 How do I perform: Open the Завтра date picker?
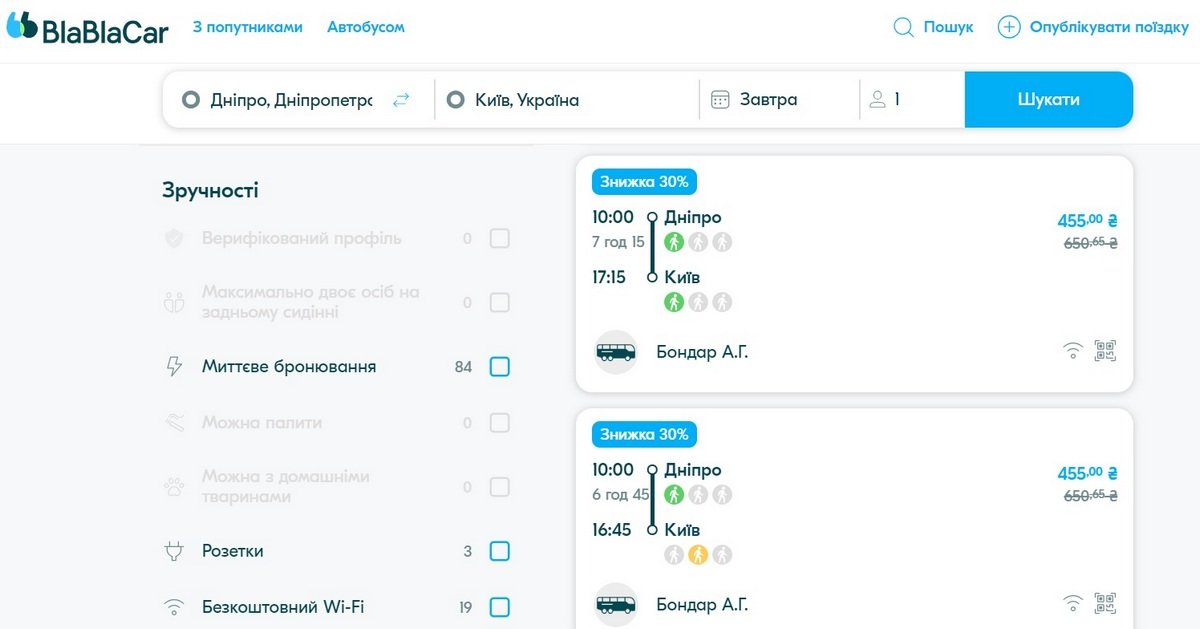(768, 100)
